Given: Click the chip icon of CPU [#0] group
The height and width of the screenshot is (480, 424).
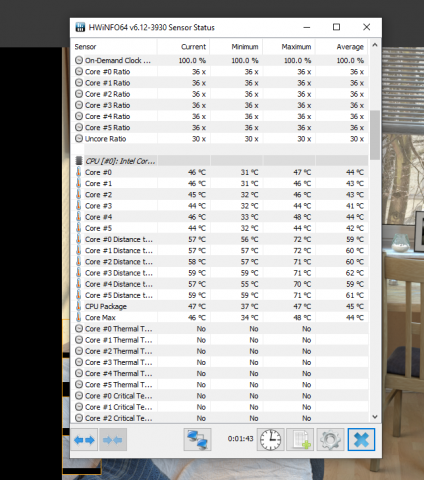Looking at the screenshot, I should 79,161.
